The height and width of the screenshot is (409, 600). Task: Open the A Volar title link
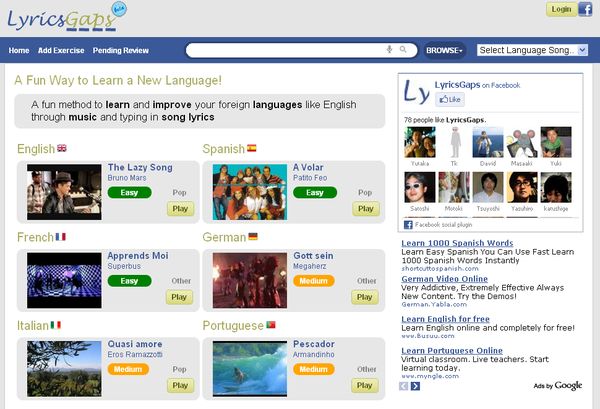coord(308,168)
